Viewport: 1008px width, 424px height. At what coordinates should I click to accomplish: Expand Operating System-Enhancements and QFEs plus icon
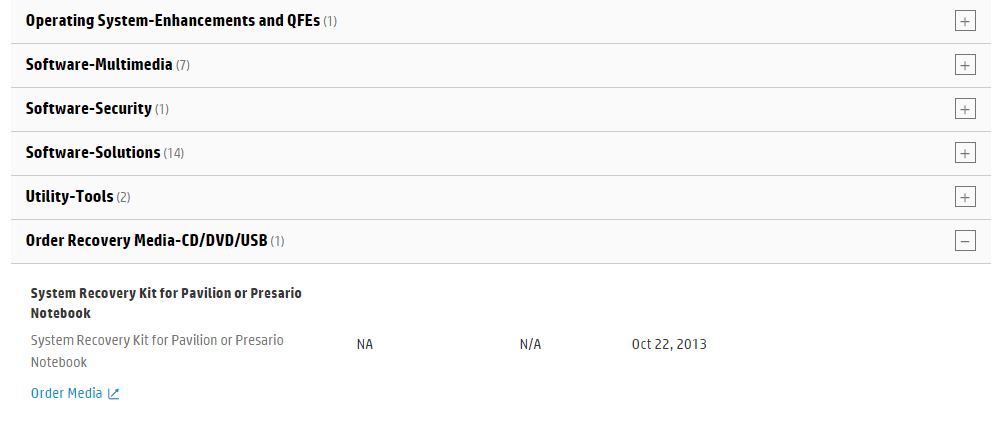[965, 21]
